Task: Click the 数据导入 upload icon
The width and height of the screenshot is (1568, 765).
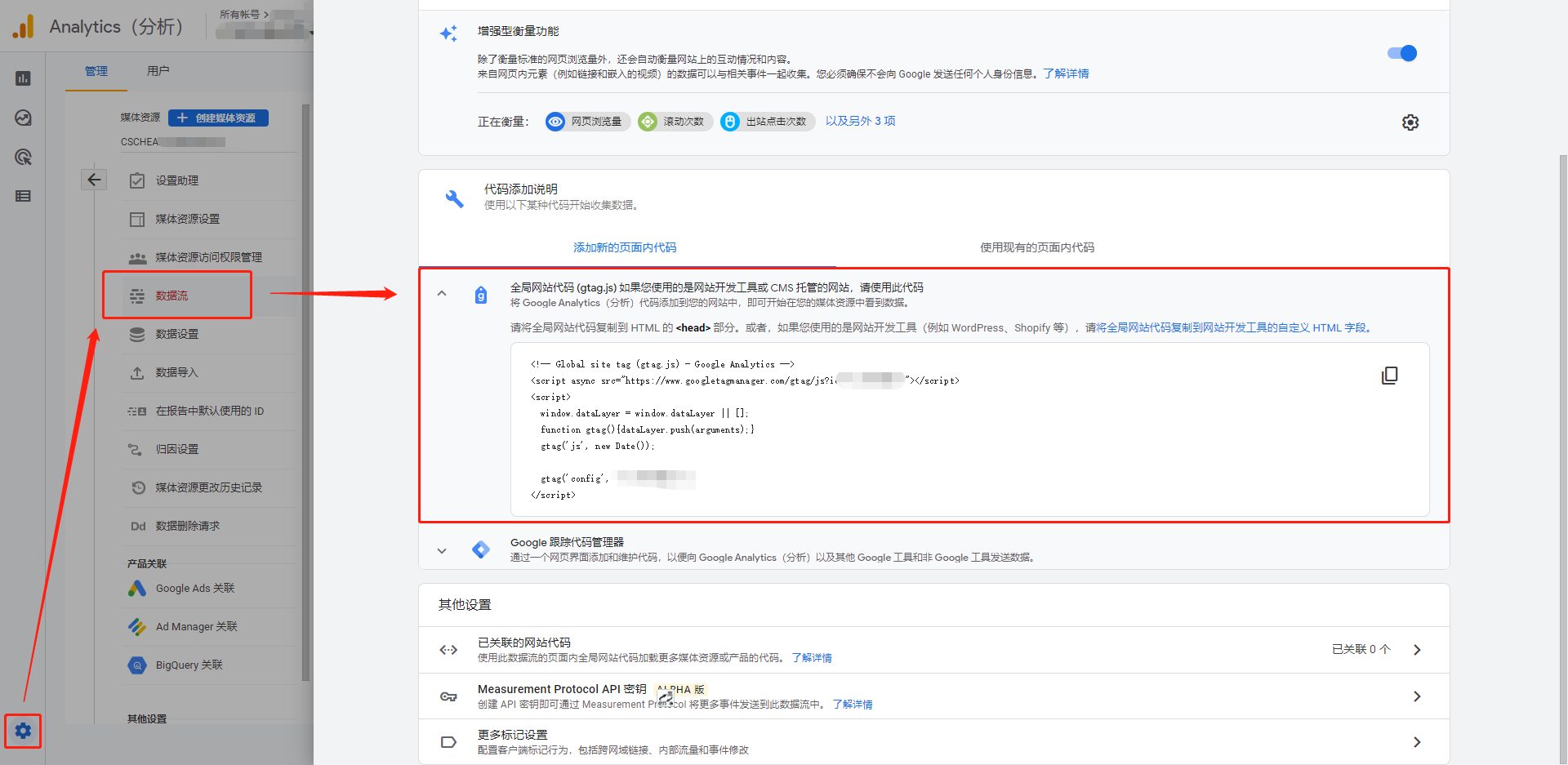Action: (137, 372)
